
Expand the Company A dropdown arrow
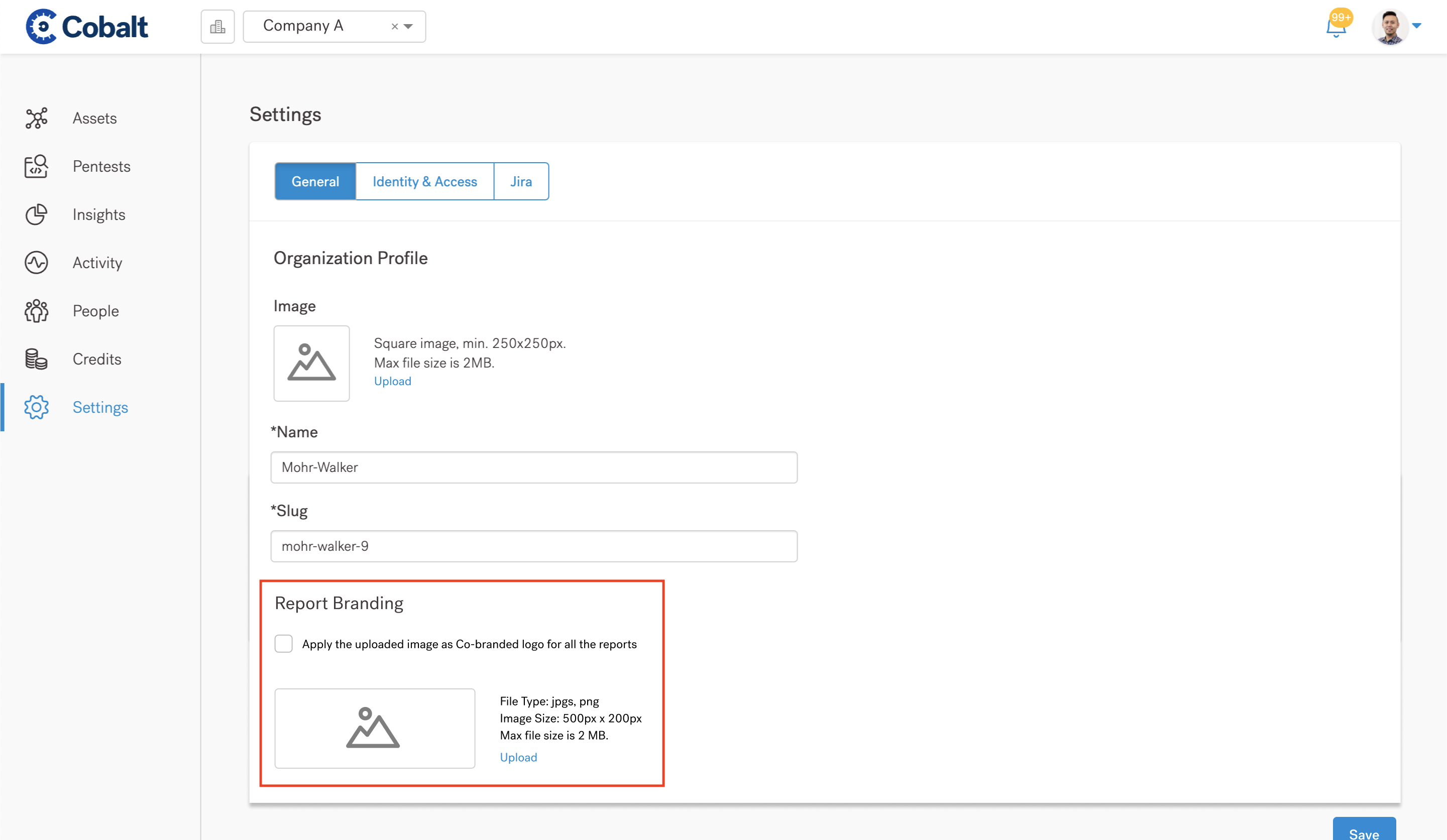point(409,27)
